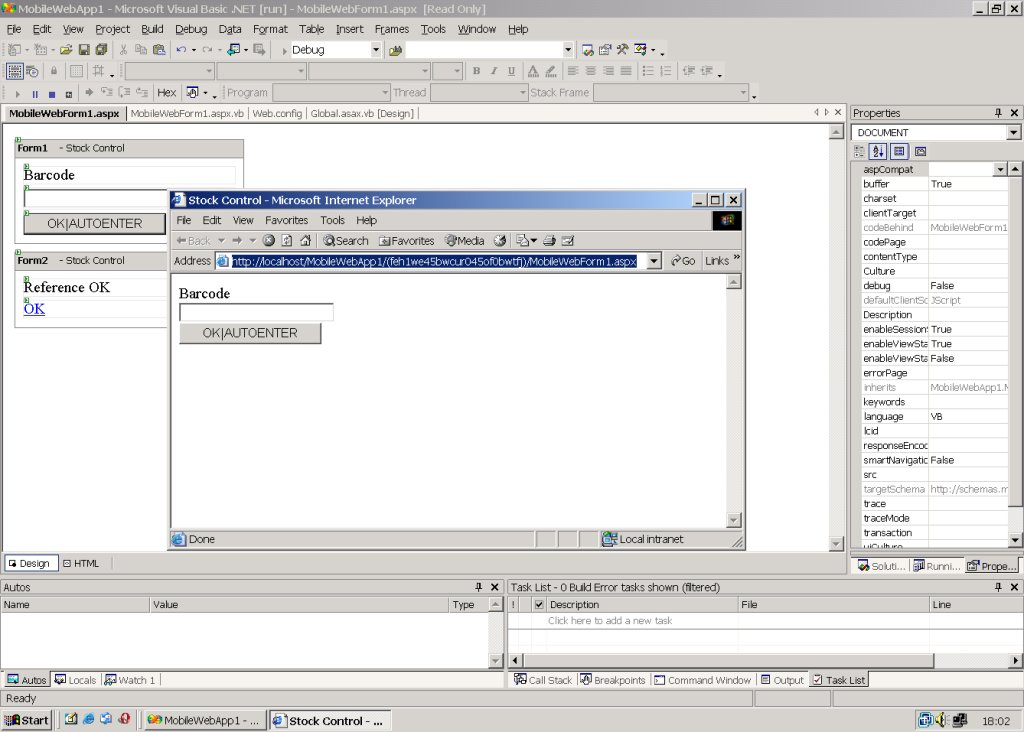Switch to the Global.asax.vb [Design] tab
Viewport: 1024px width, 732px height.
click(362, 114)
